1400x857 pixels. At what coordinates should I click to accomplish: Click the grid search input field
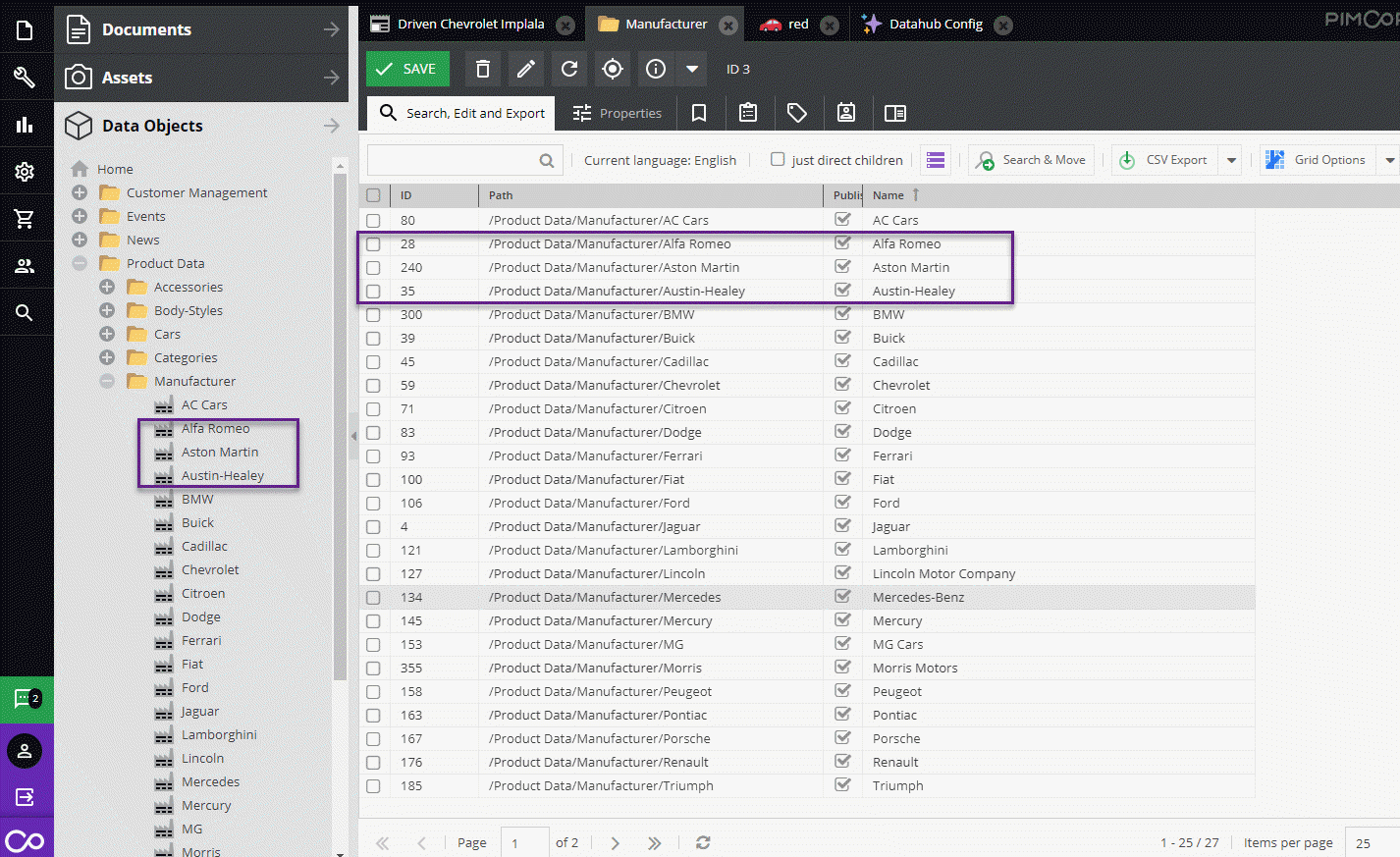pos(454,160)
